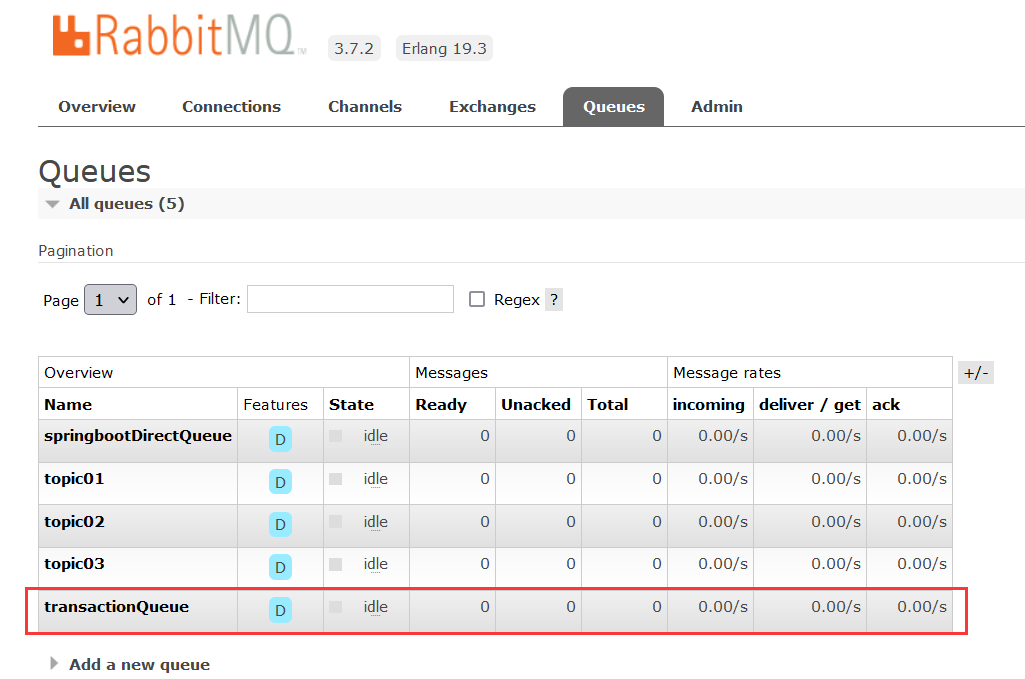Open the transactionQueue queue details
This screenshot has width=1025, height=679.
click(x=116, y=606)
